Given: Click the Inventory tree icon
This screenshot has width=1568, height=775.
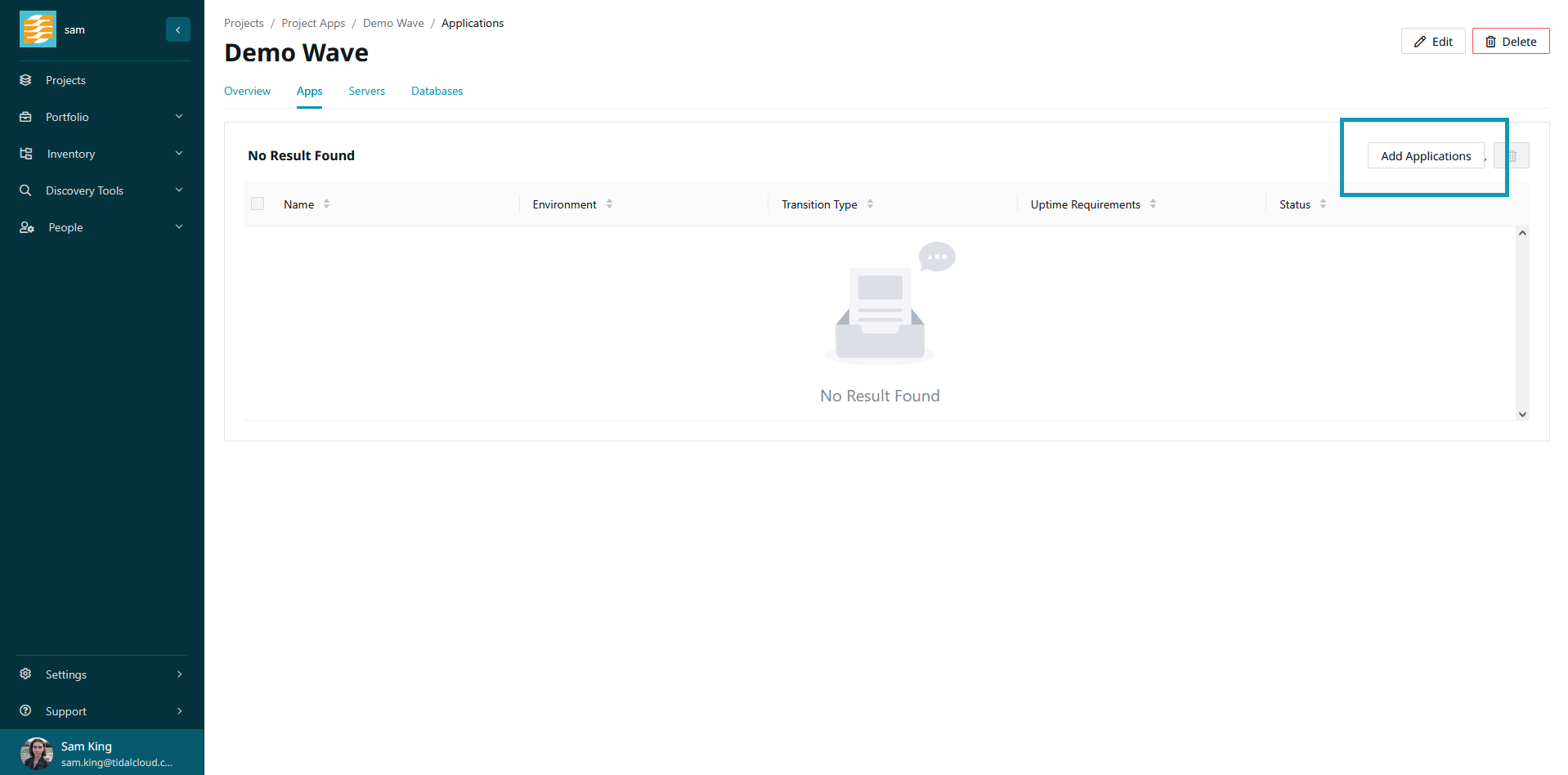Looking at the screenshot, I should coord(26,154).
